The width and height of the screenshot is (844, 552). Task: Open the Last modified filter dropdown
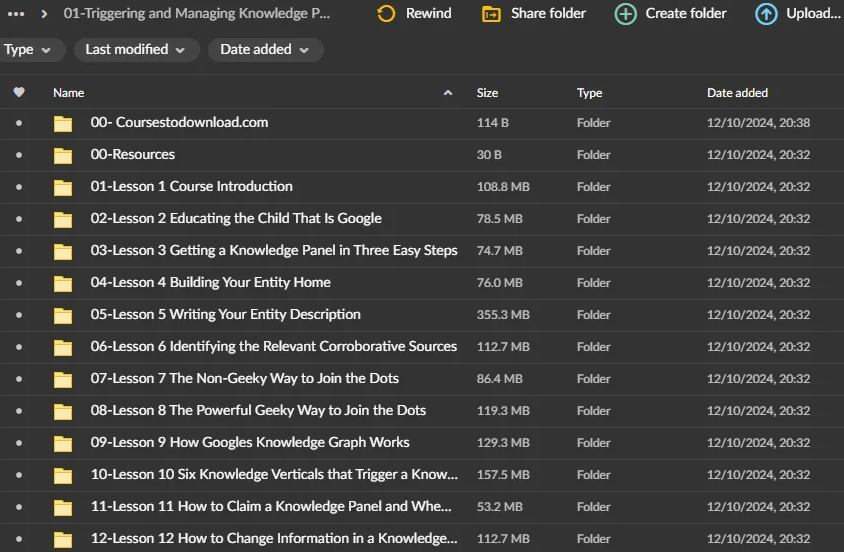136,49
